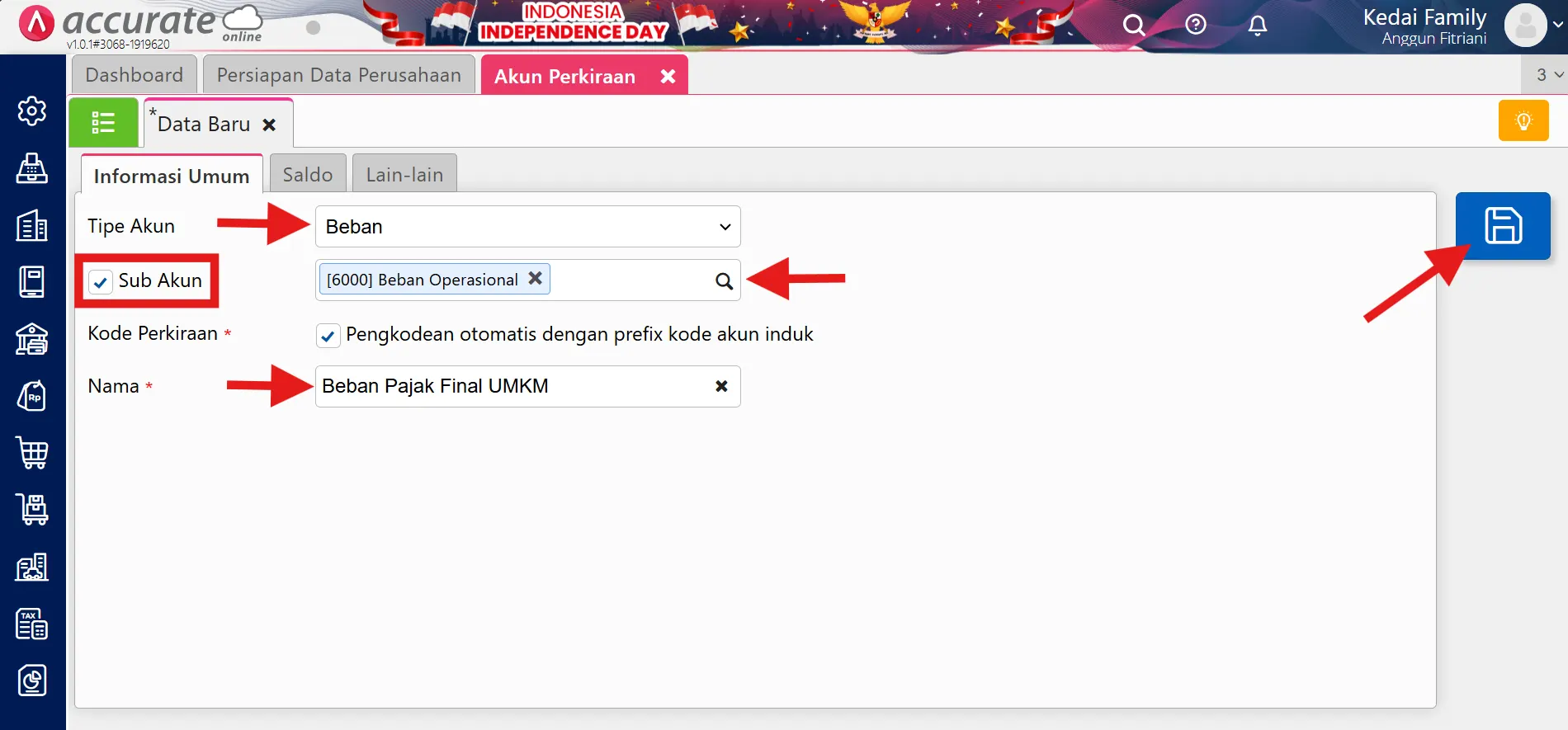The width and height of the screenshot is (1568, 730).
Task: Toggle the Sub Akun checkbox
Action: (x=101, y=282)
